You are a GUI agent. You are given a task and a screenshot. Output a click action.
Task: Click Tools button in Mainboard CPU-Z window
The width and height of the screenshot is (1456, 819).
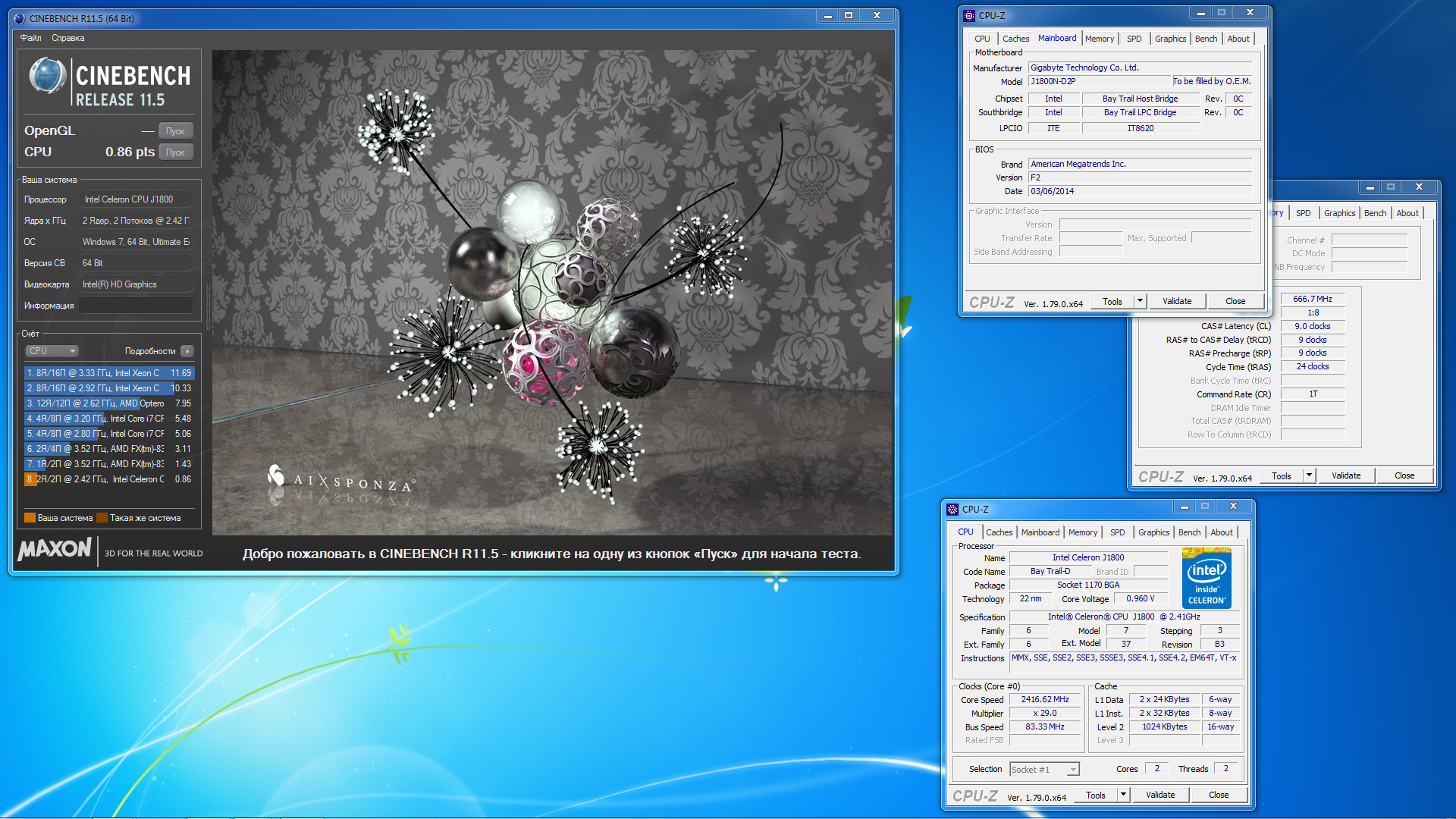tap(1112, 301)
